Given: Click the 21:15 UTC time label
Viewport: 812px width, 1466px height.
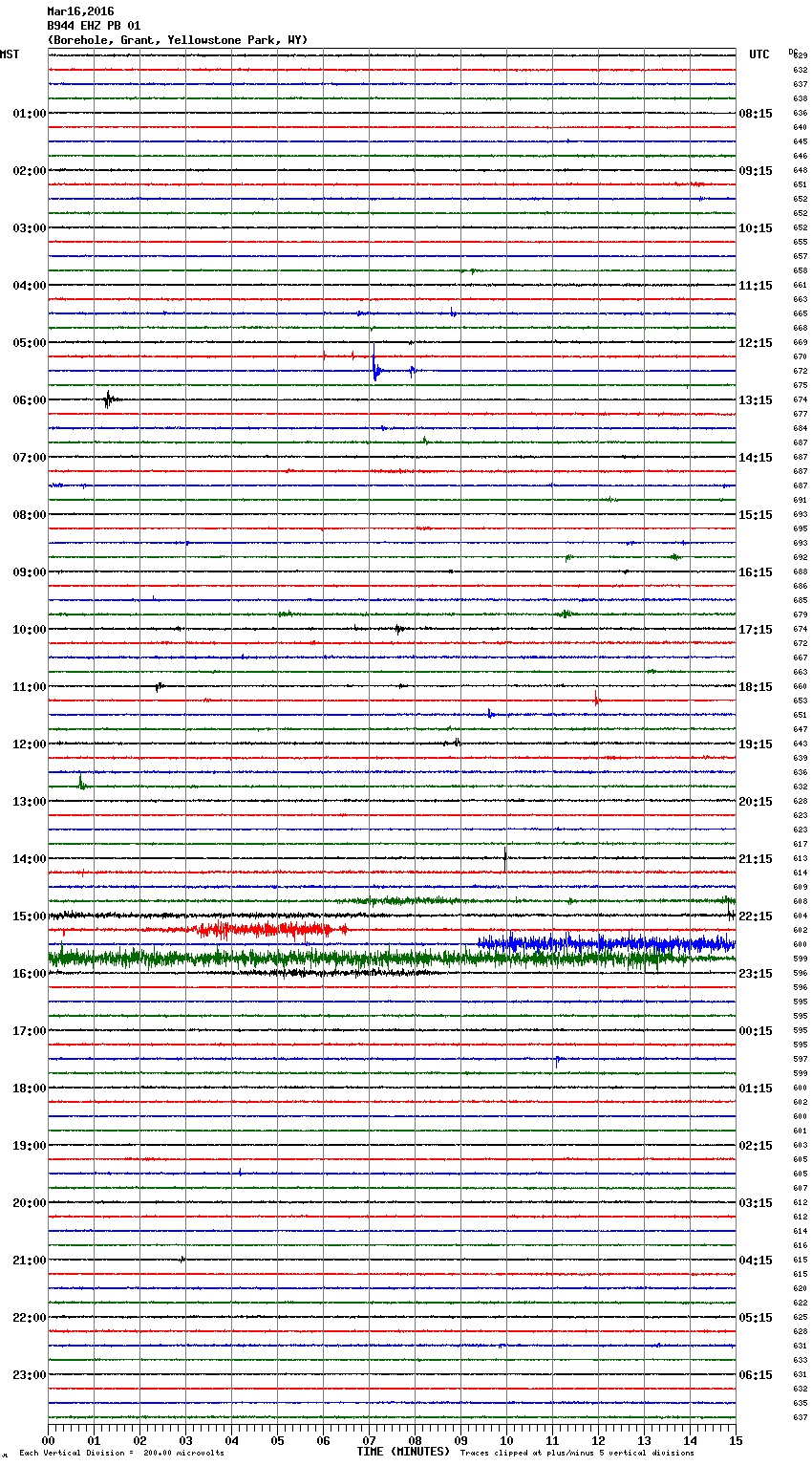Looking at the screenshot, I should click(756, 859).
